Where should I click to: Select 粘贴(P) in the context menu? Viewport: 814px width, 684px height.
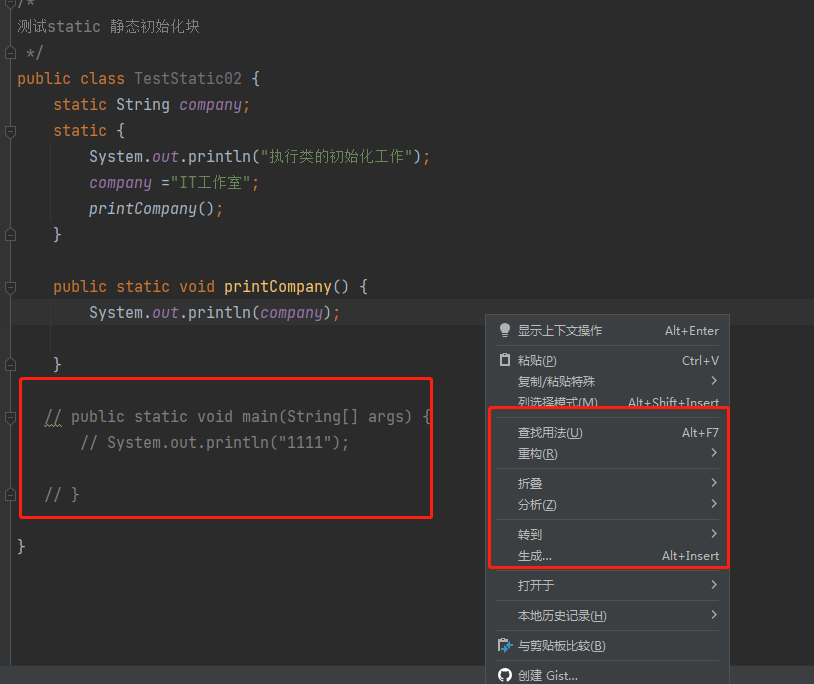point(607,360)
